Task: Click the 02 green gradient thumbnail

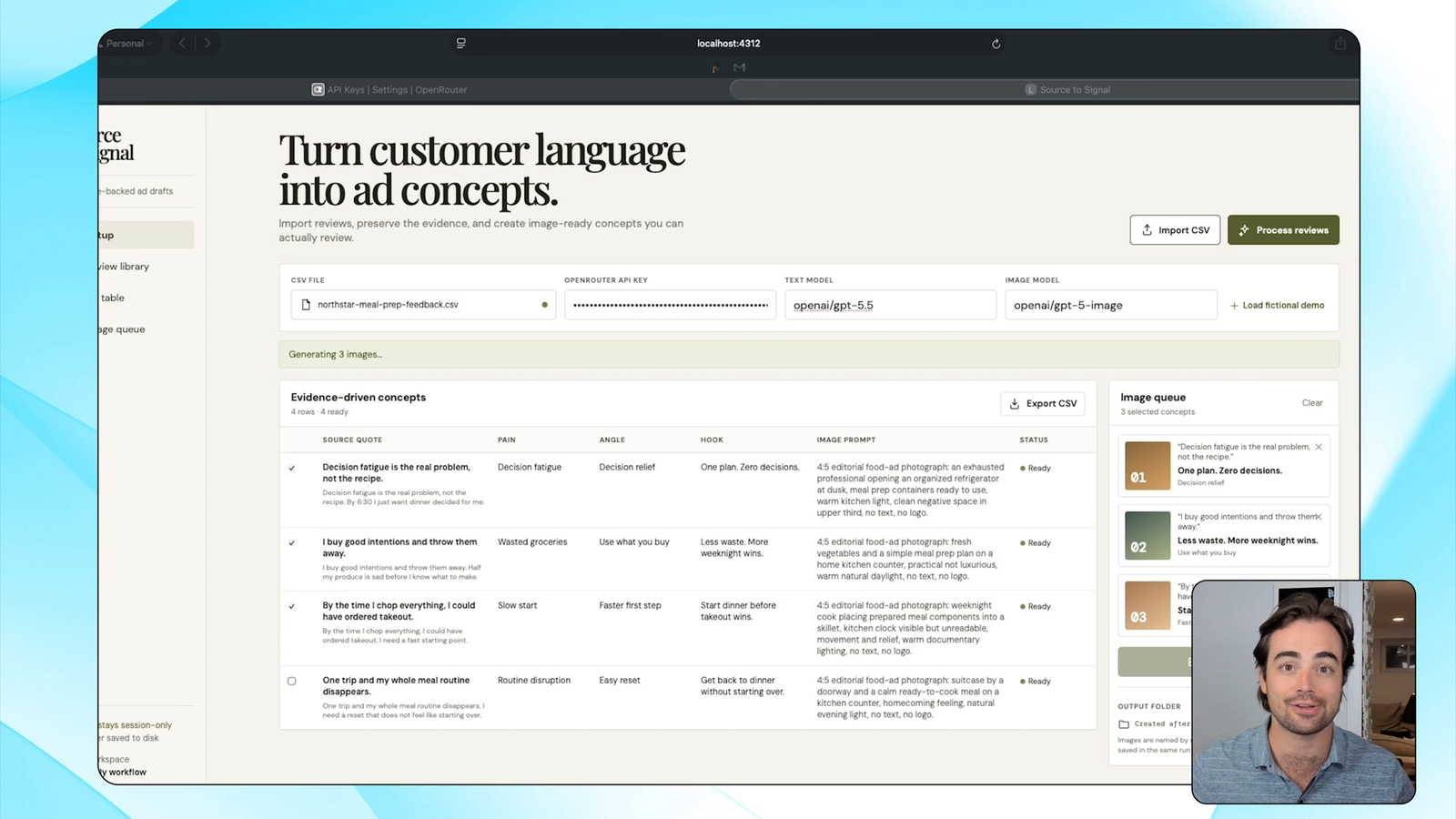Action: pyautogui.click(x=1148, y=535)
